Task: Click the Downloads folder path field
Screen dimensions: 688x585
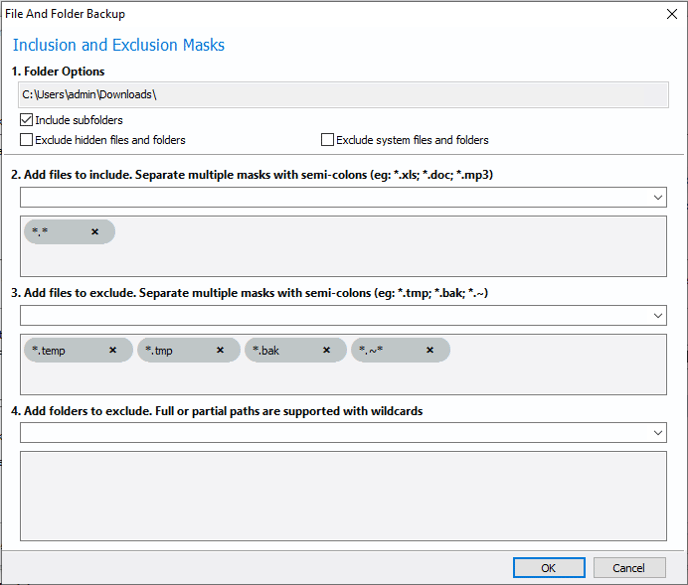Action: tap(343, 94)
